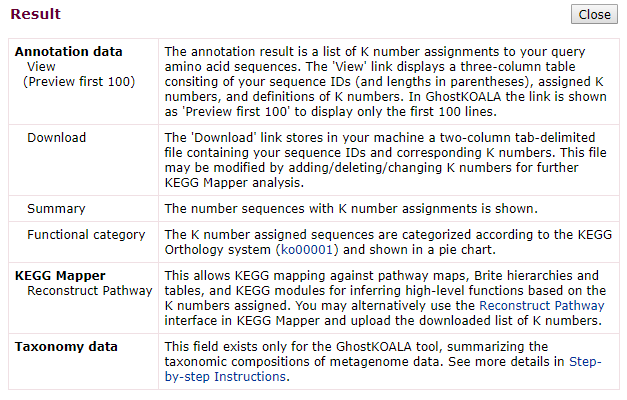Click the KEGG Orthology pie chart description
The image size is (627, 400).
[388, 242]
